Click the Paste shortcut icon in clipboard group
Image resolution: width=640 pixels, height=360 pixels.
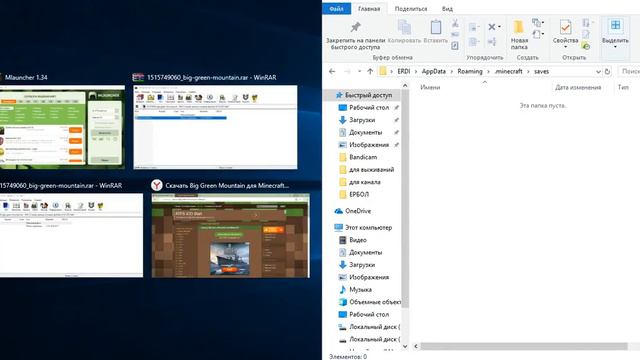pos(455,46)
